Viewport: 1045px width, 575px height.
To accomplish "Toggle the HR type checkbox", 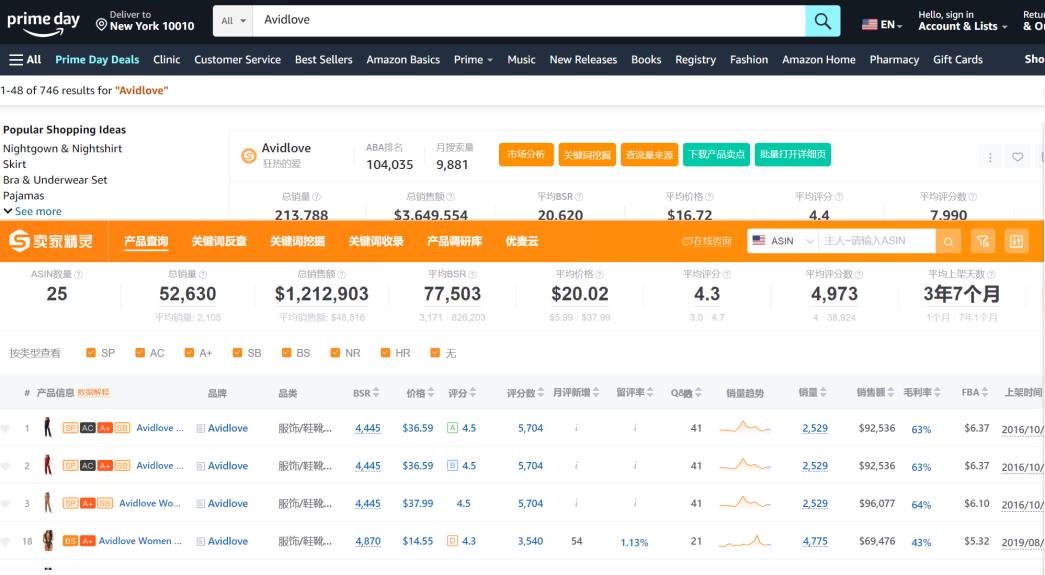I will [386, 353].
